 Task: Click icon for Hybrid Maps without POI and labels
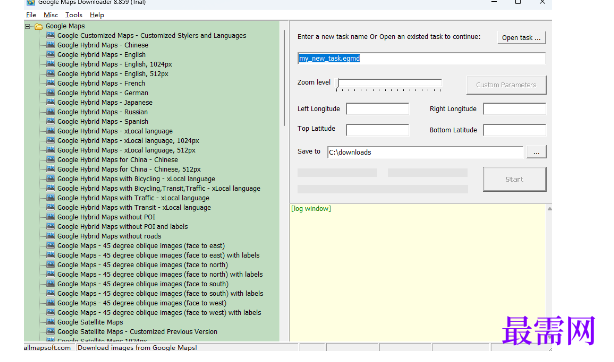pyautogui.click(x=50, y=227)
